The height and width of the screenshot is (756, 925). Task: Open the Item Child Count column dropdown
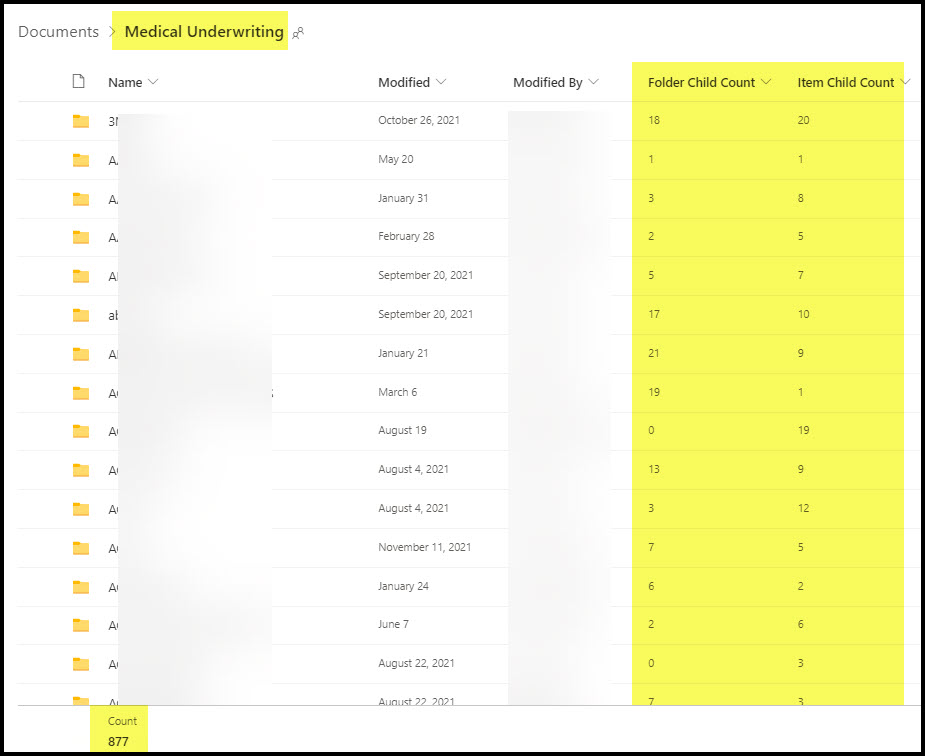click(x=905, y=82)
